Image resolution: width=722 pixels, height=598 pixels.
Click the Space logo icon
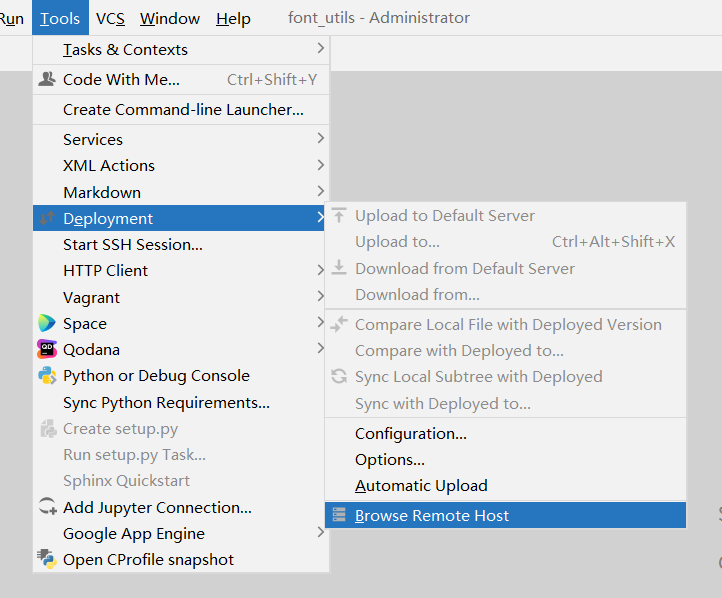pyautogui.click(x=47, y=323)
